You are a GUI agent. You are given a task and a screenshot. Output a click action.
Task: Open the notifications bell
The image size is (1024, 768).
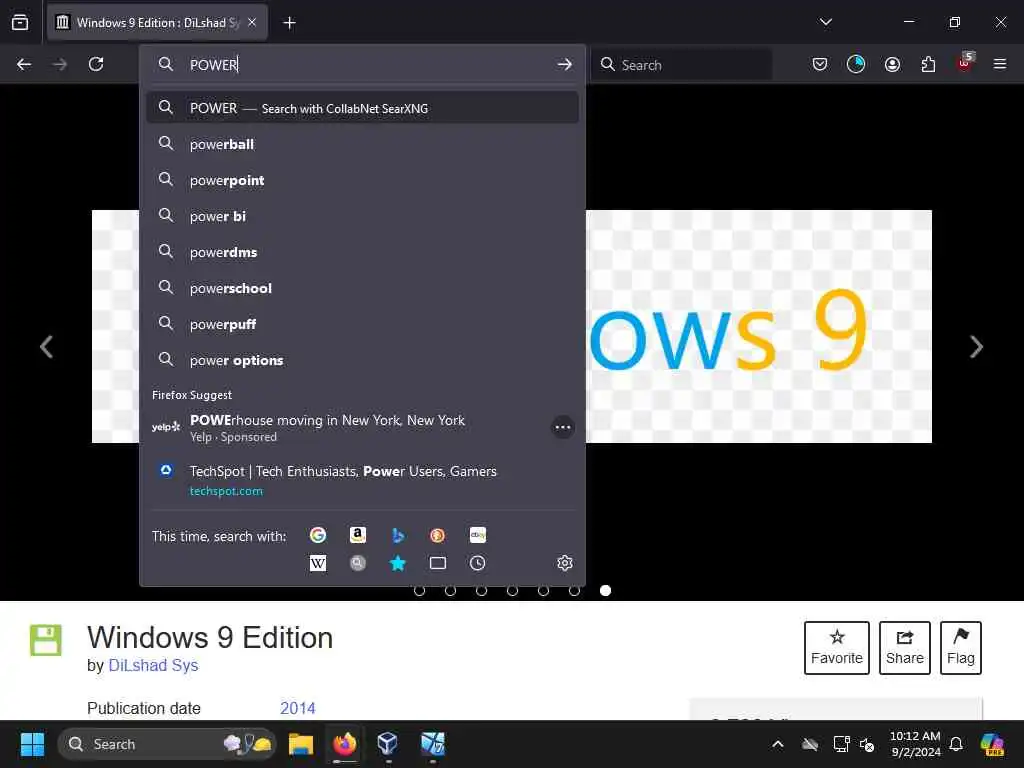coord(956,744)
